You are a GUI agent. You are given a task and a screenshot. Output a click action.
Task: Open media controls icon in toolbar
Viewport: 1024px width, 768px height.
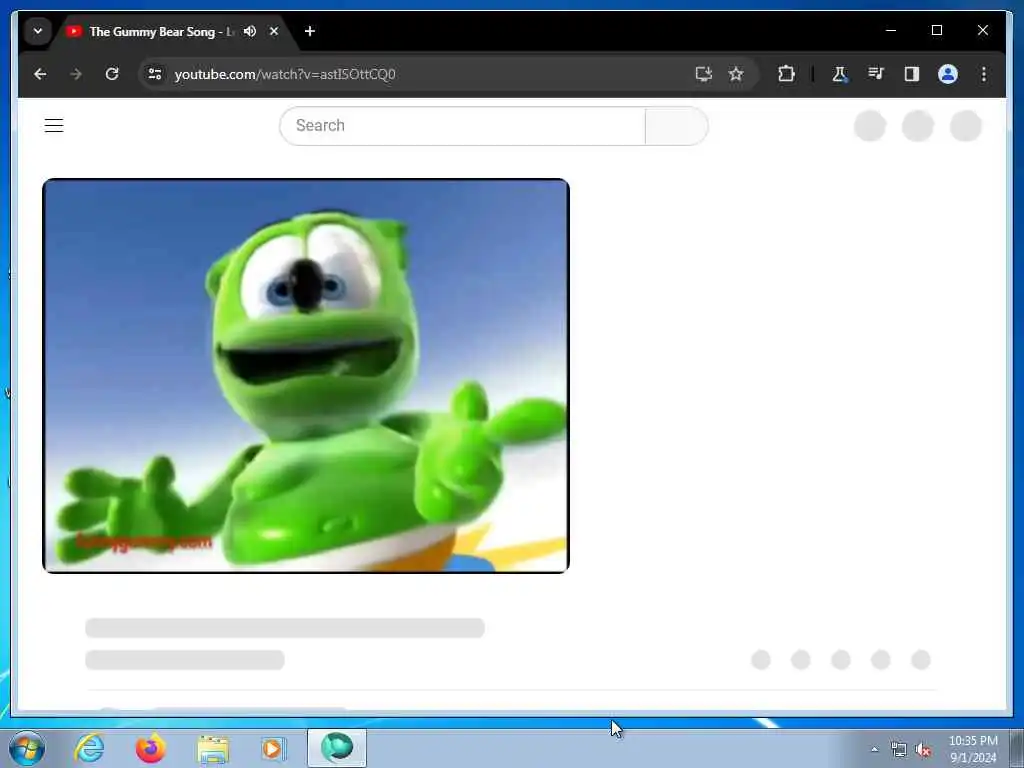876,74
